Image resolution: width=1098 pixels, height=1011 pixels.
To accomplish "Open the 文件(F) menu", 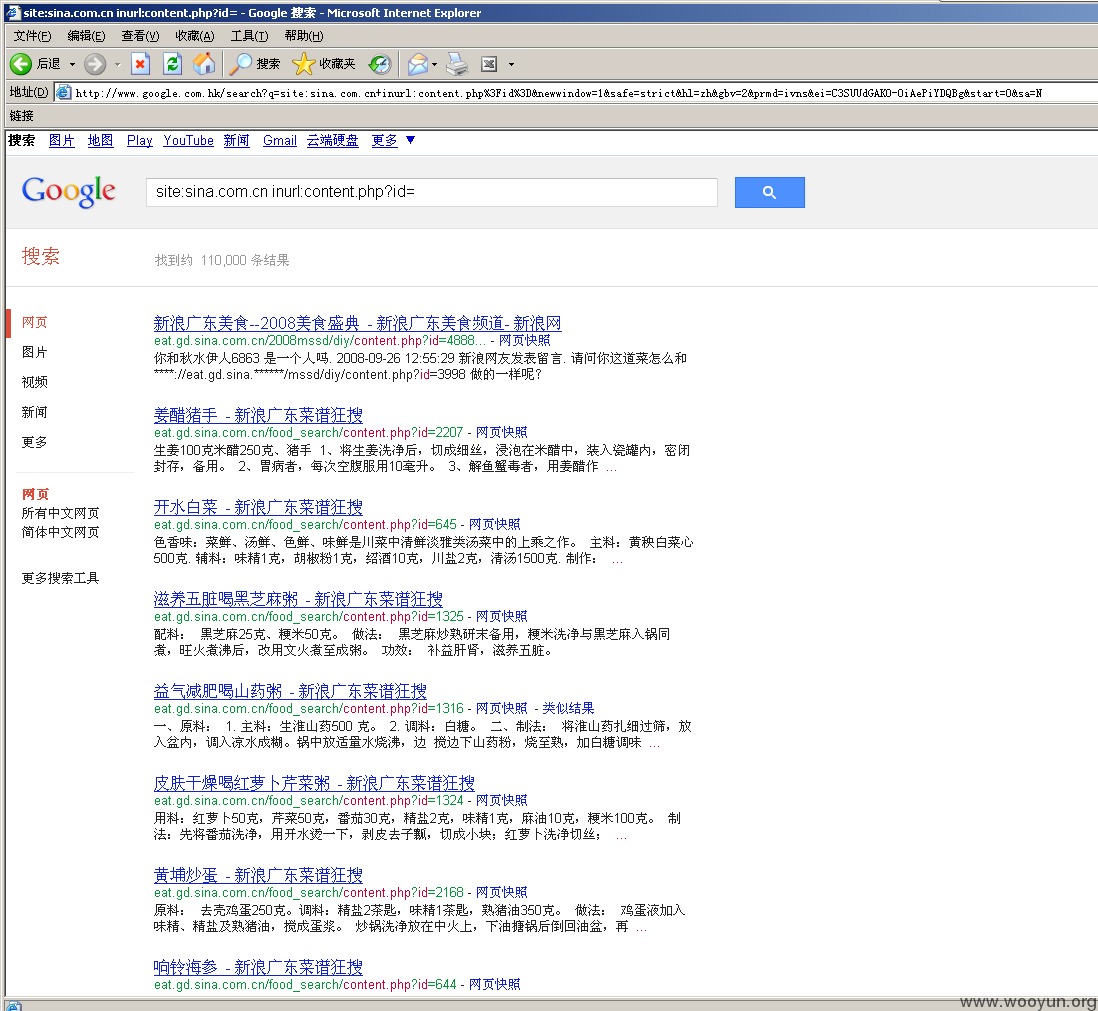I will click(x=32, y=36).
